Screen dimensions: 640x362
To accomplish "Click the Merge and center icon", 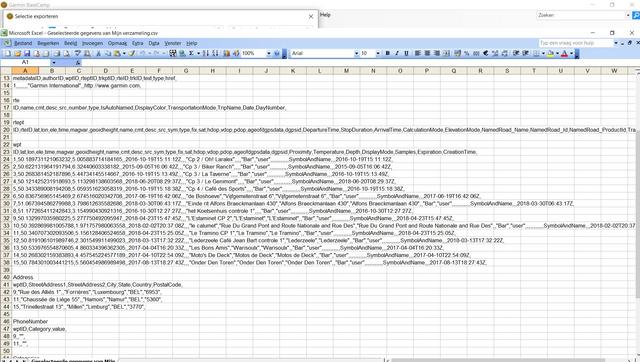I will click(447, 53).
